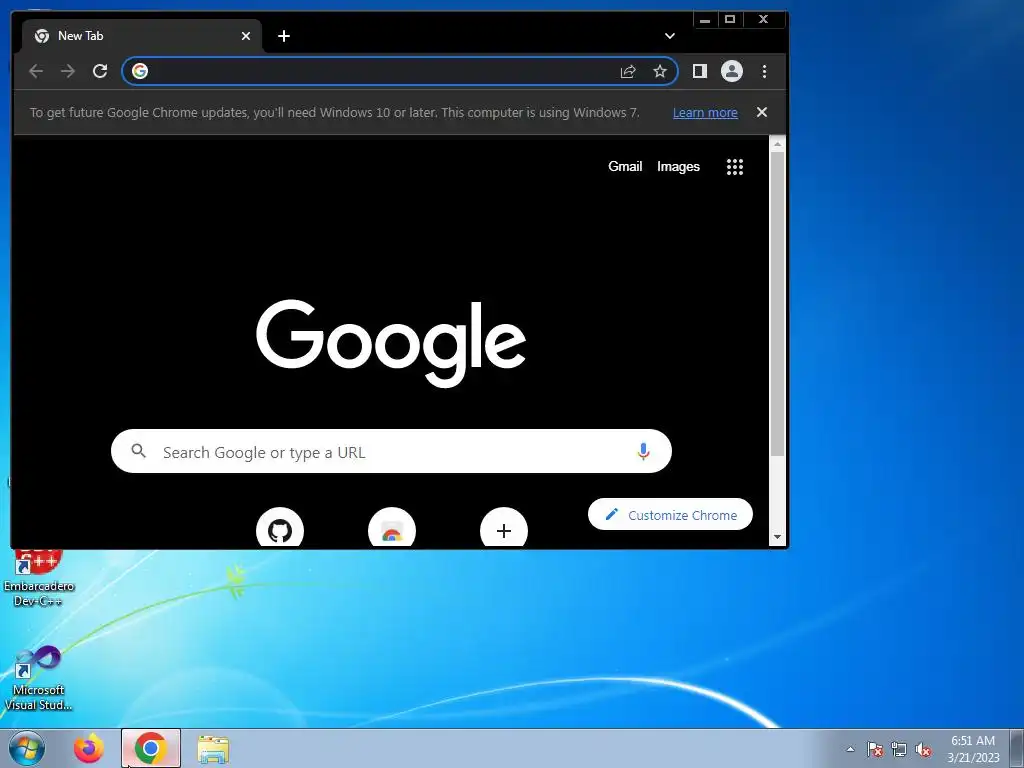1024x768 pixels.
Task: Expand the tab search dropdown arrow
Action: (669, 36)
